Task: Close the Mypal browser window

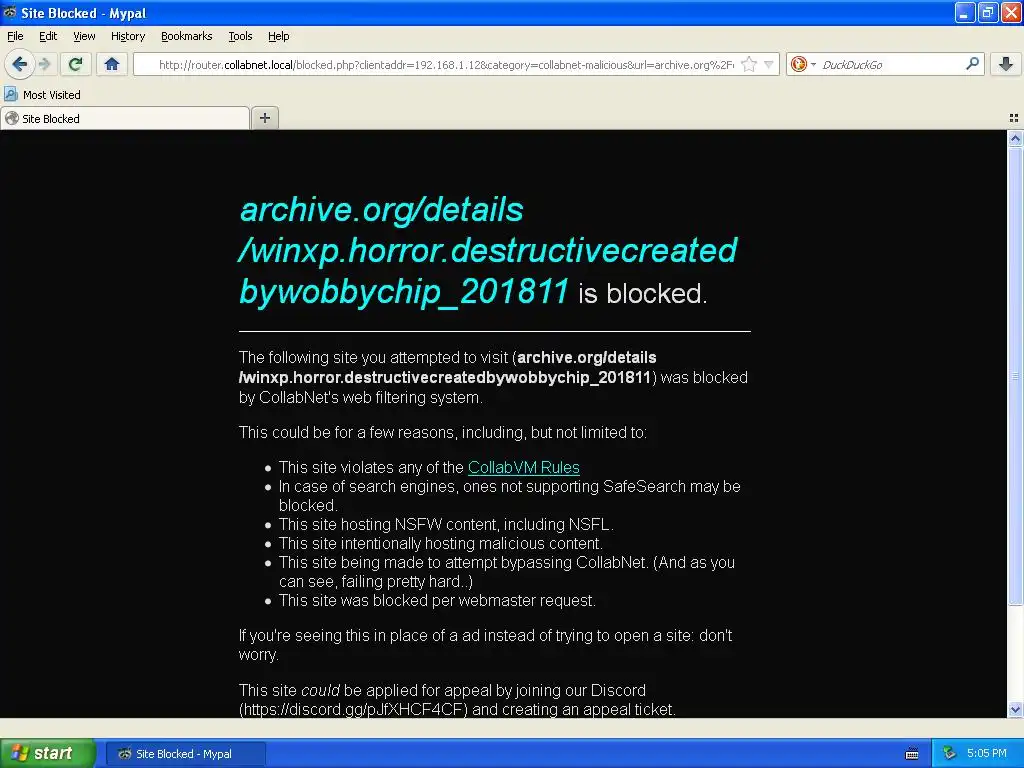Action: (1011, 12)
